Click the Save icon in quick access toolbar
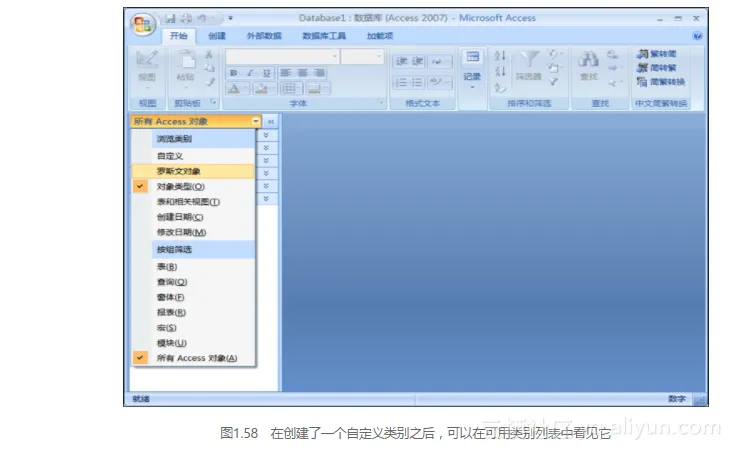732x451 pixels. tap(170, 19)
